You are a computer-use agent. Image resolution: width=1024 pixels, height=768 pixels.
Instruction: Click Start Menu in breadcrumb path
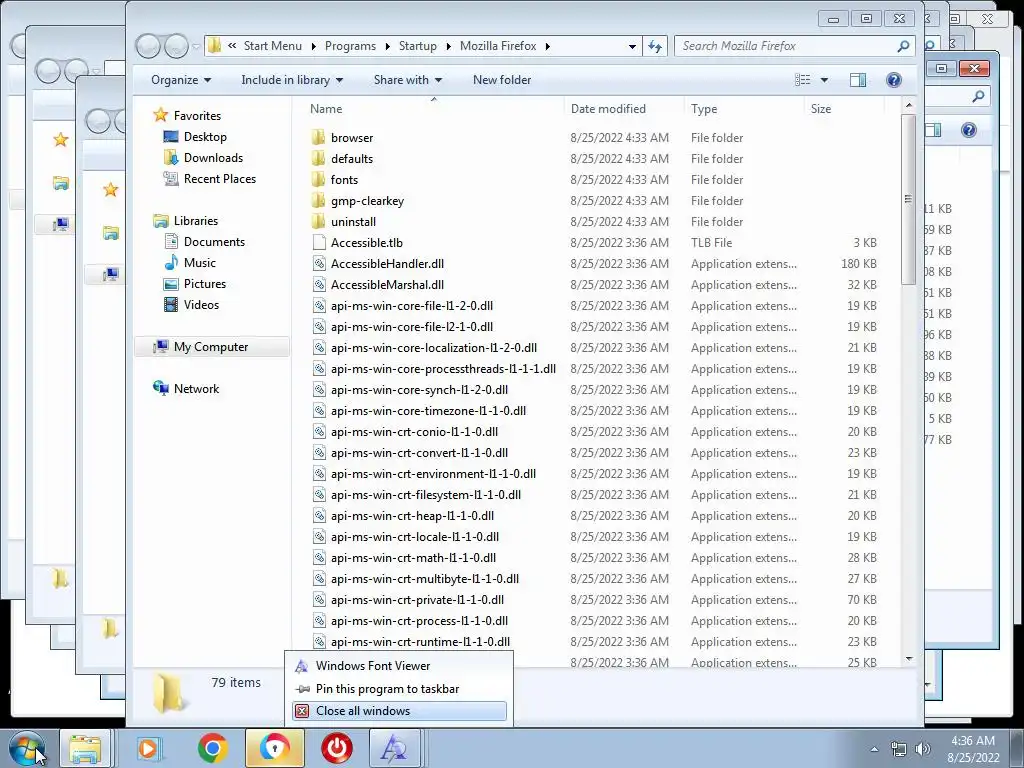tap(273, 46)
